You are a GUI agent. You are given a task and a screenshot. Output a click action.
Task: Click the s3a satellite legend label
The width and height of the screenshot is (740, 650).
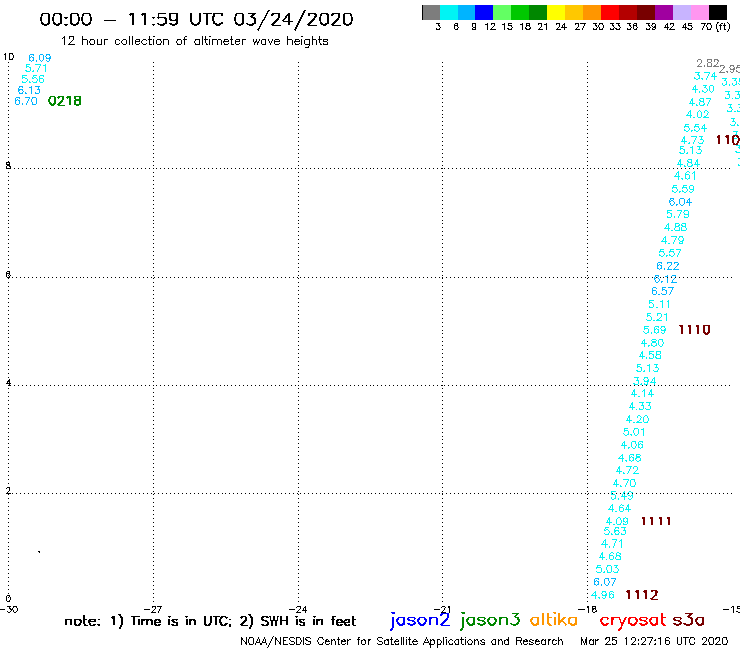coord(688,620)
